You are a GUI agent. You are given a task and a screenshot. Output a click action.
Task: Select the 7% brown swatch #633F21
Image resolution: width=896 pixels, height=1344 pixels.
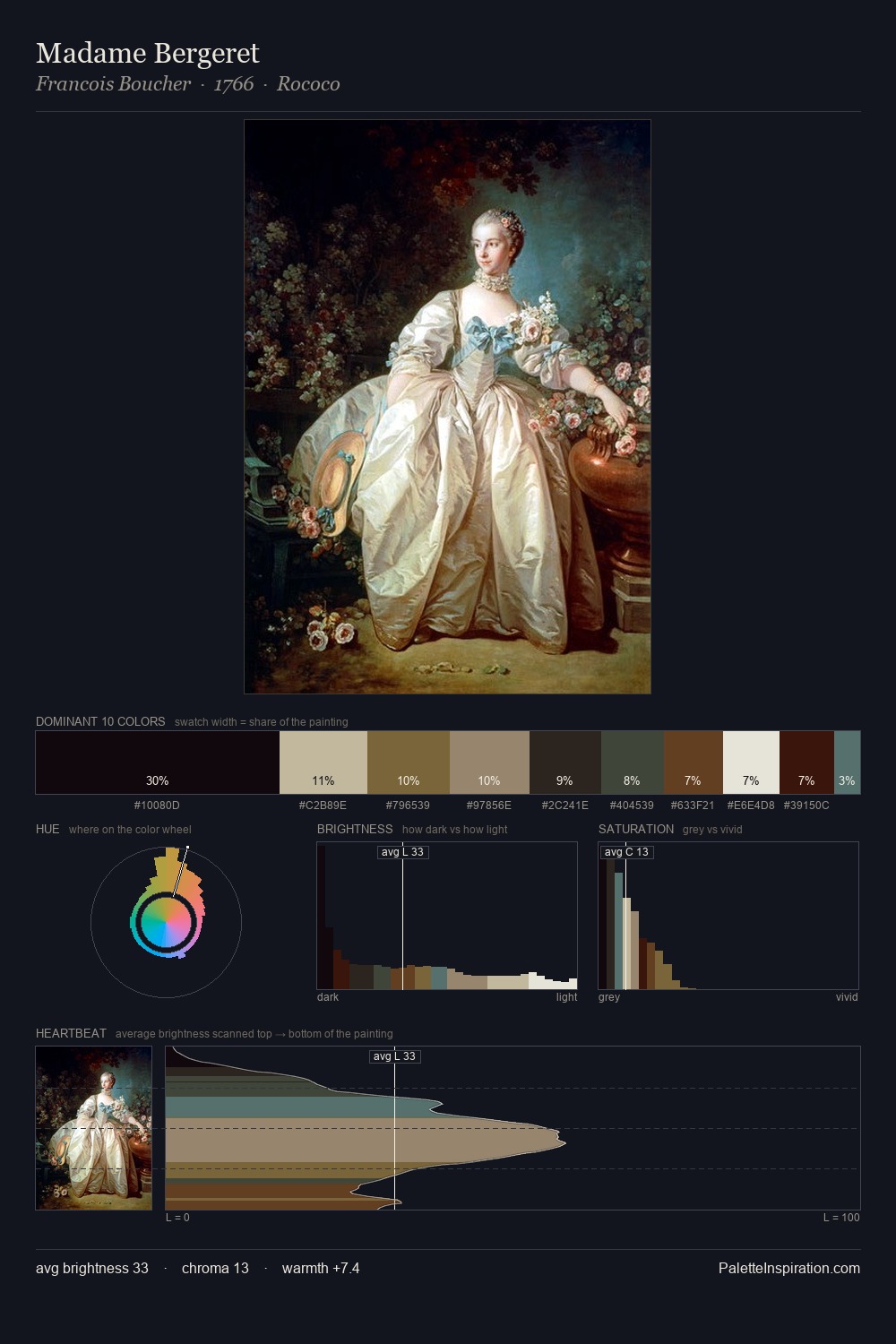coord(694,762)
